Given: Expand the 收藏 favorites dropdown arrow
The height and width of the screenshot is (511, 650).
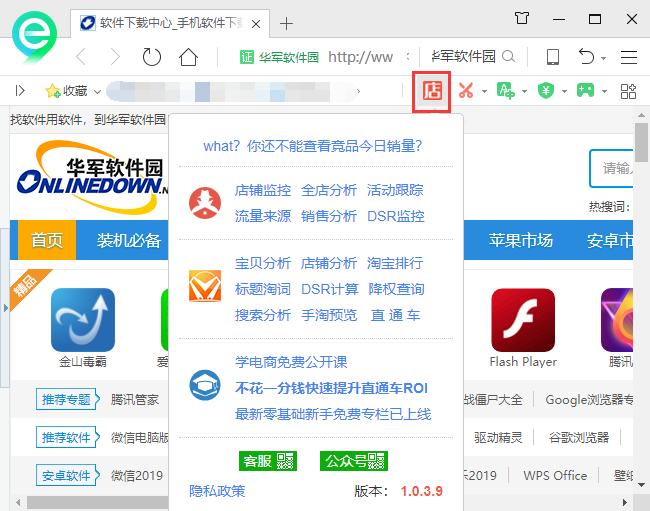Looking at the screenshot, I should pos(98,91).
